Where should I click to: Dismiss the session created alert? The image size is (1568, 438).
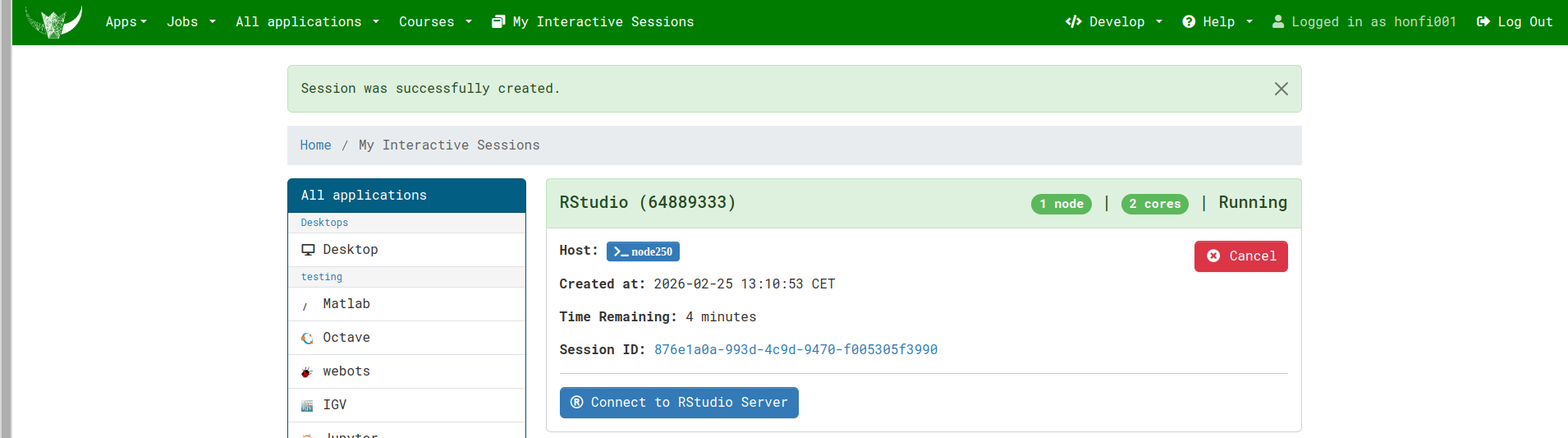click(x=1281, y=89)
